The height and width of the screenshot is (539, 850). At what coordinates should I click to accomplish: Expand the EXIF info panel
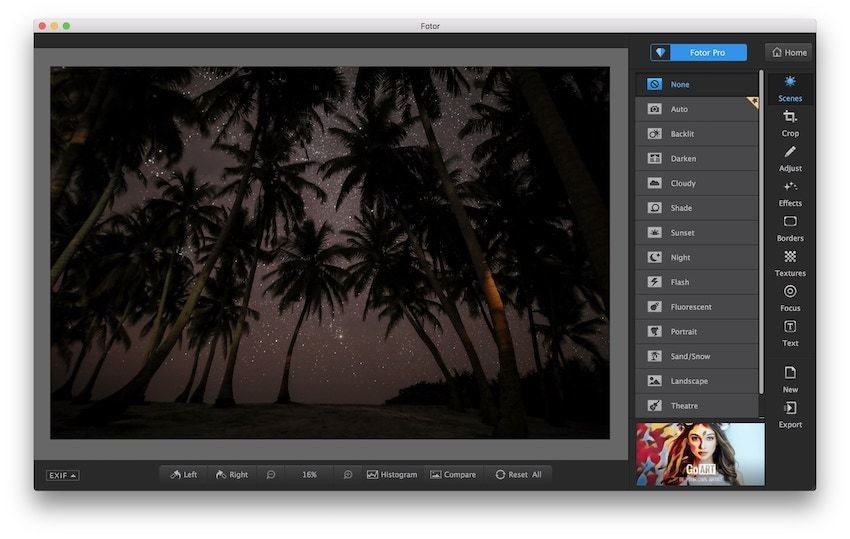pos(62,475)
